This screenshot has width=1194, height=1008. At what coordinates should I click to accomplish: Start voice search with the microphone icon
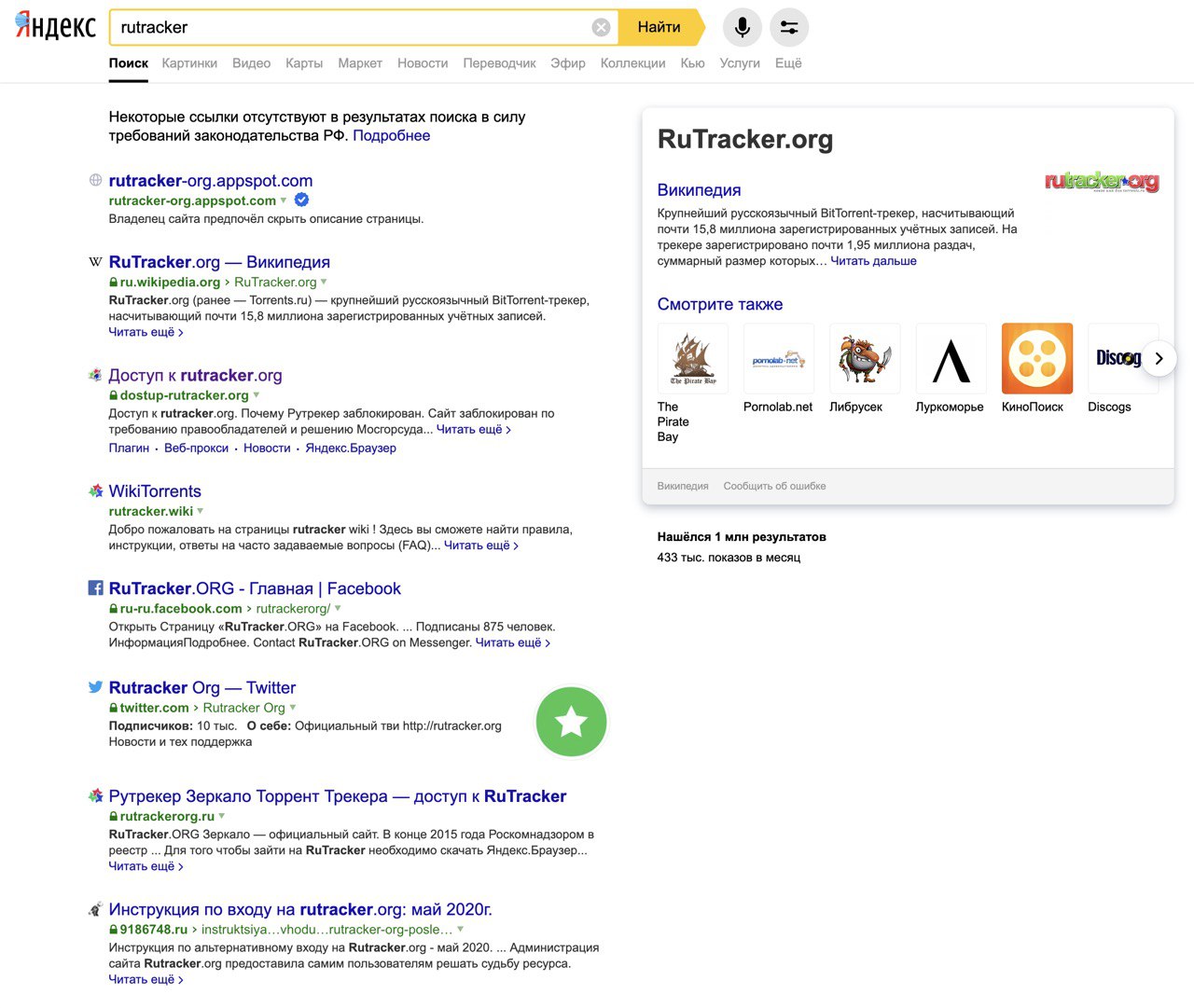[x=743, y=27]
